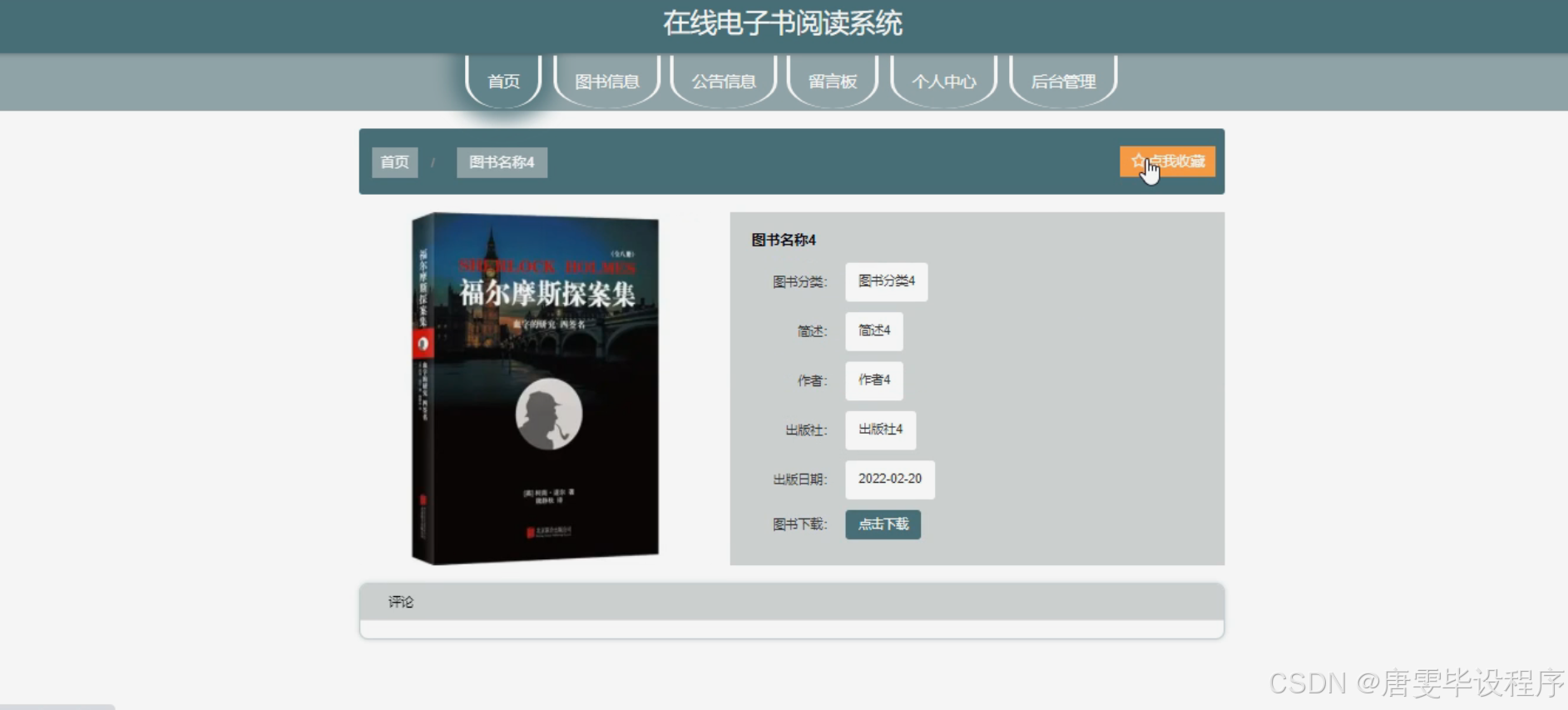Click the Sherlock Holmes book cover

tap(535, 389)
